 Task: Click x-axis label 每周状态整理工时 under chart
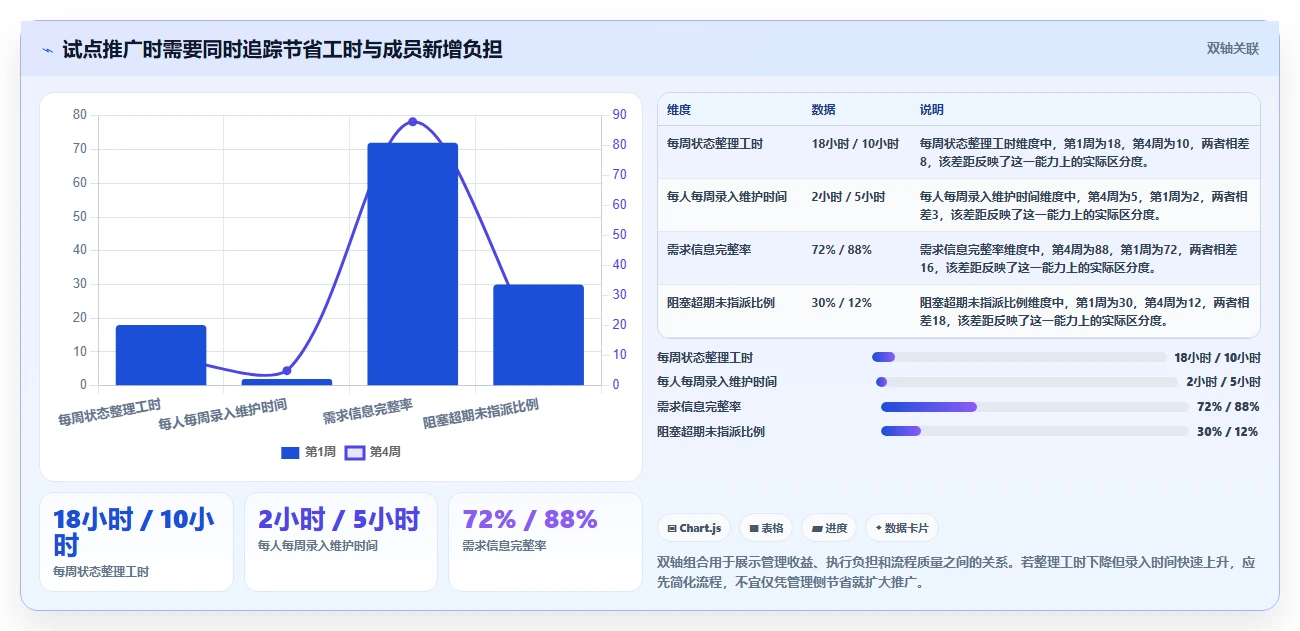click(109, 413)
